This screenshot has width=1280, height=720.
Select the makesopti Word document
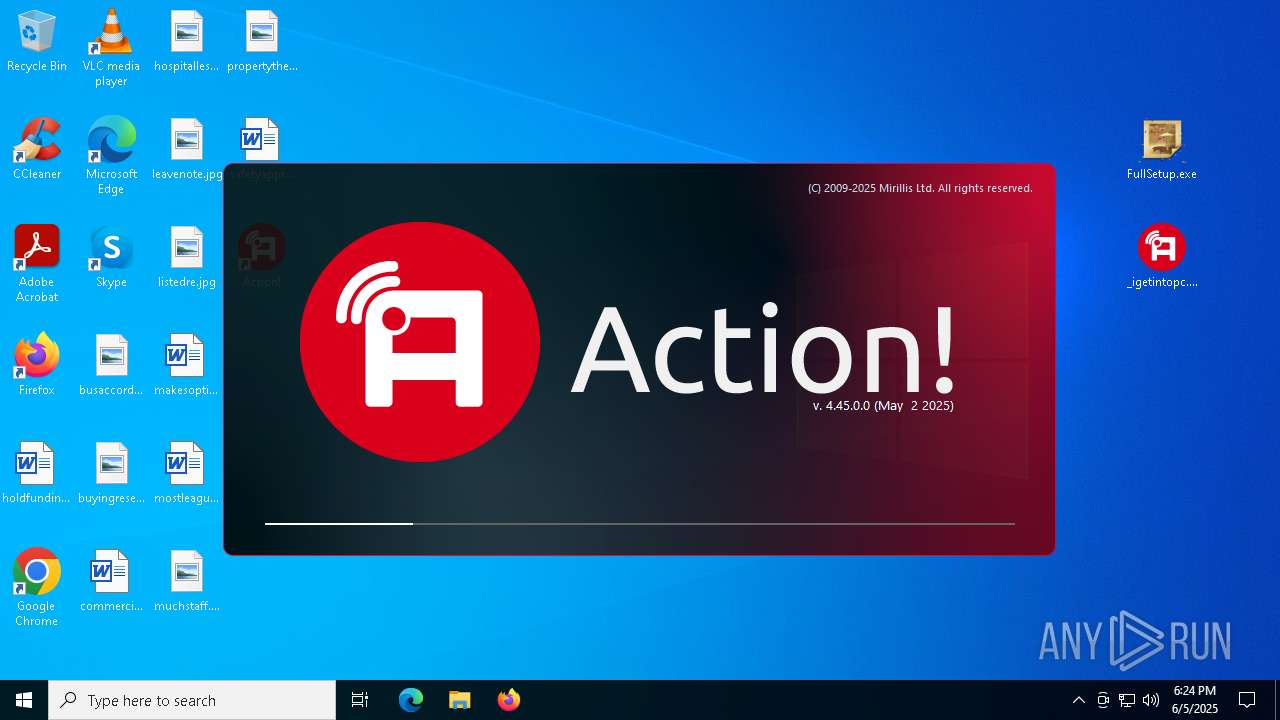pyautogui.click(x=186, y=365)
